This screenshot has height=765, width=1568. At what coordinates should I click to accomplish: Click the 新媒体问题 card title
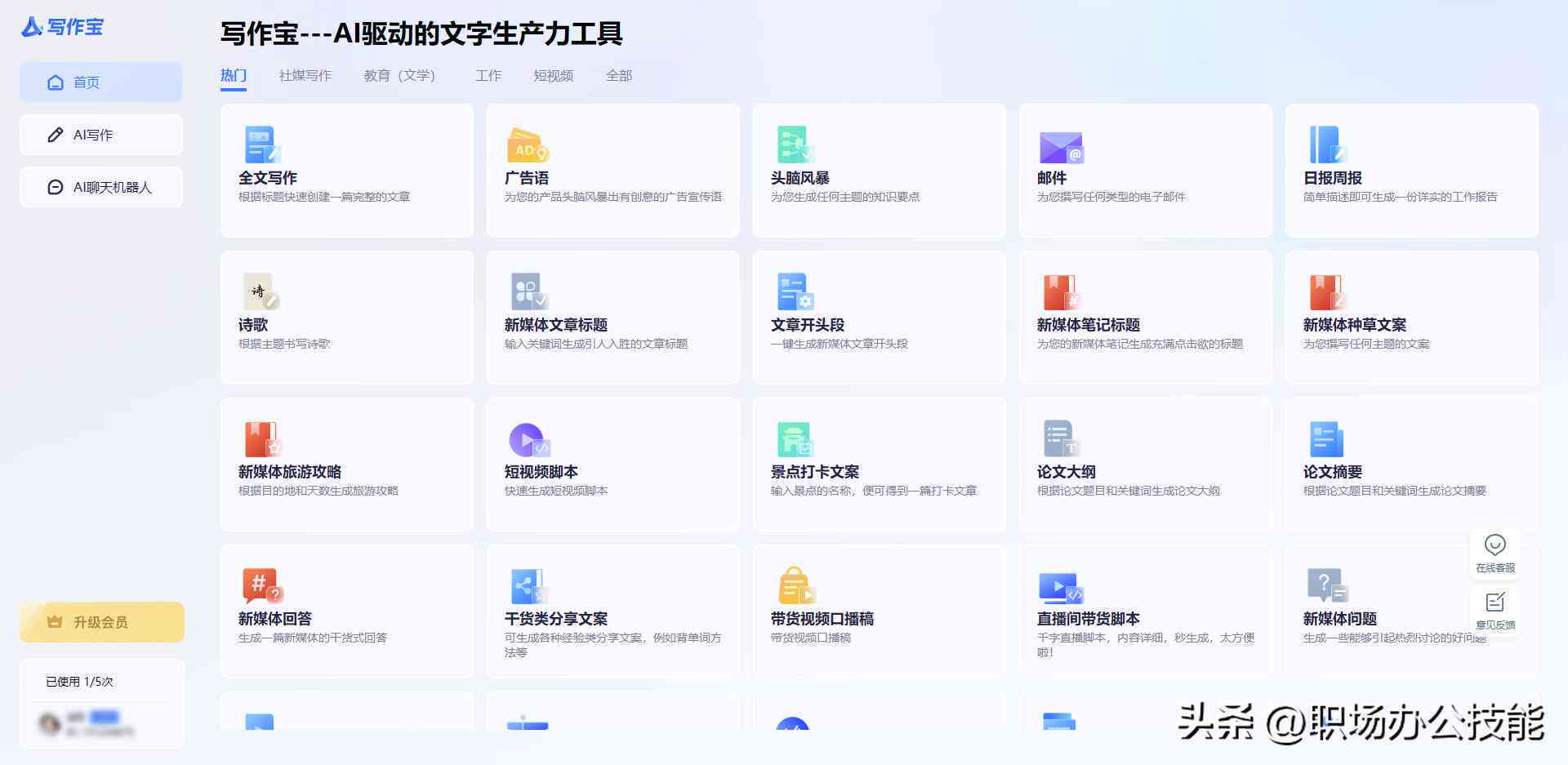(x=1340, y=619)
